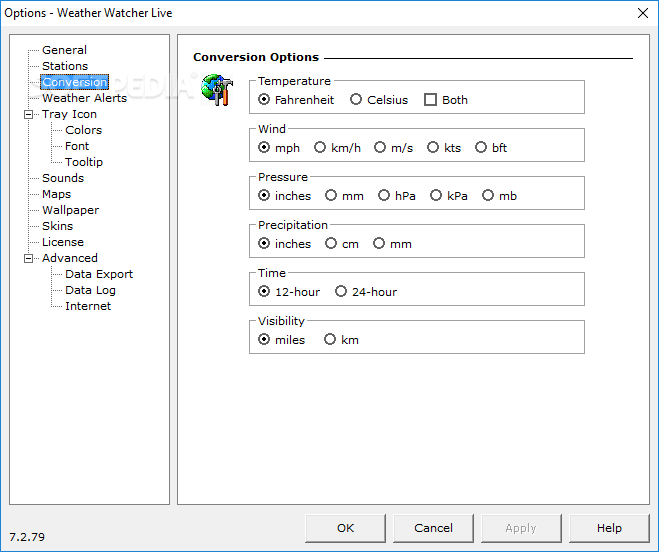Open Tray Icon Tooltip settings
Viewport: 659px width, 552px height.
tap(84, 162)
